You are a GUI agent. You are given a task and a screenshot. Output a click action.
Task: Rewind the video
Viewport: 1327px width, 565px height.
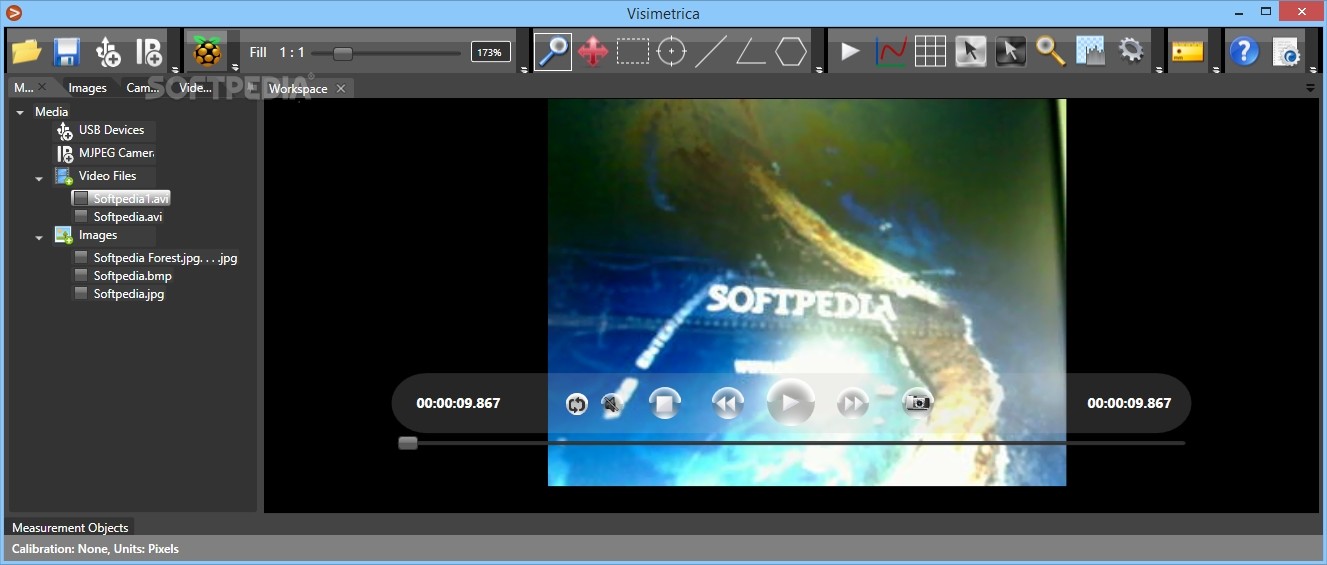[728, 404]
